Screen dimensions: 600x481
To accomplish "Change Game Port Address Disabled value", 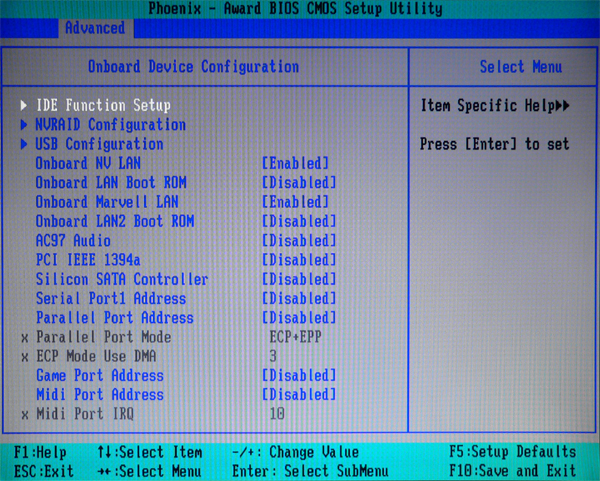I will 299,375.
